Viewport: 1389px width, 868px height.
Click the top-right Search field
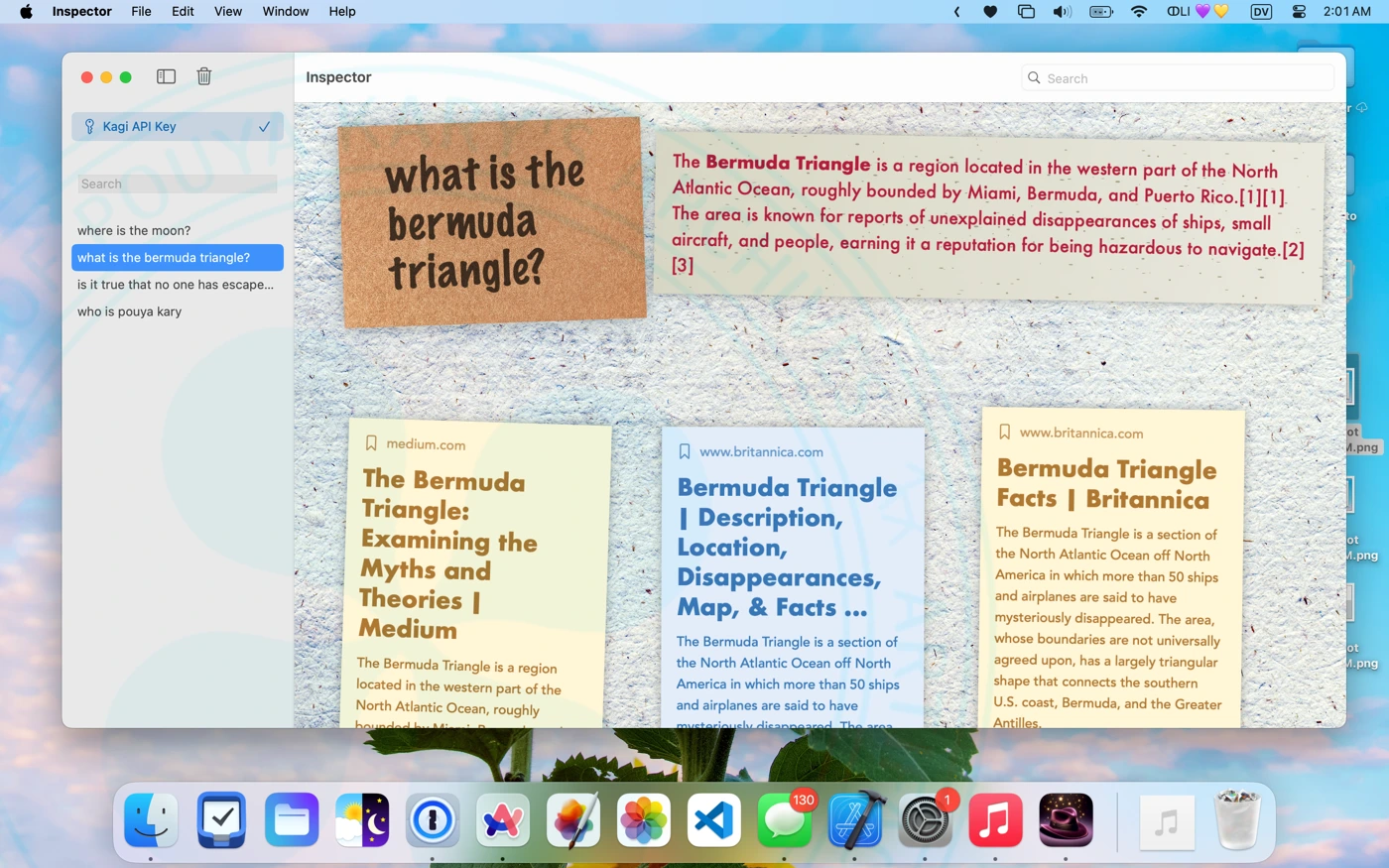[1181, 78]
